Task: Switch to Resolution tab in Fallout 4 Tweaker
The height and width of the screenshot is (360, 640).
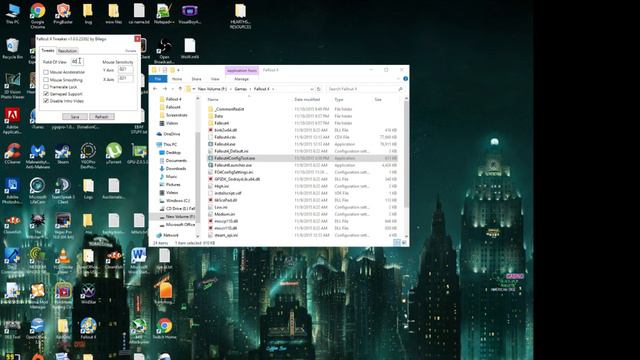Action: click(67, 51)
